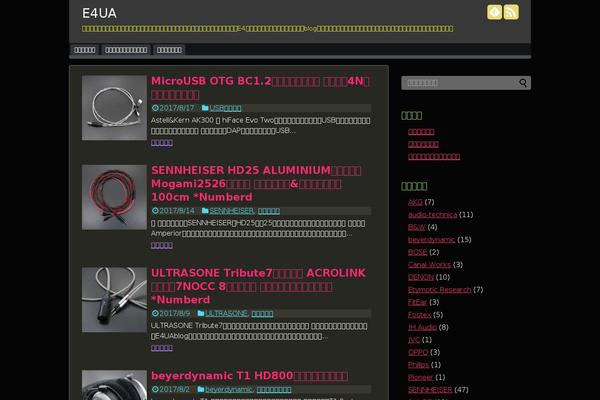Open the Fostex category

(x=419, y=315)
